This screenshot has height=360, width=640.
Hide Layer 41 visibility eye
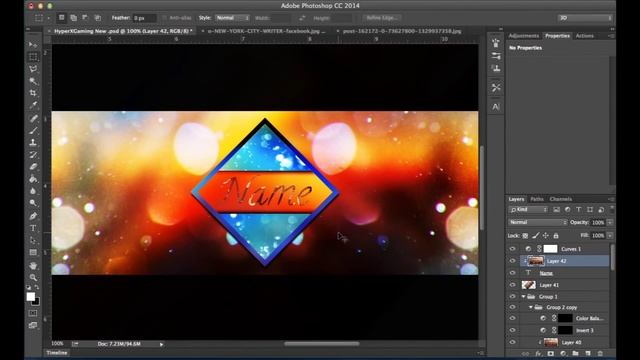[x=513, y=285]
